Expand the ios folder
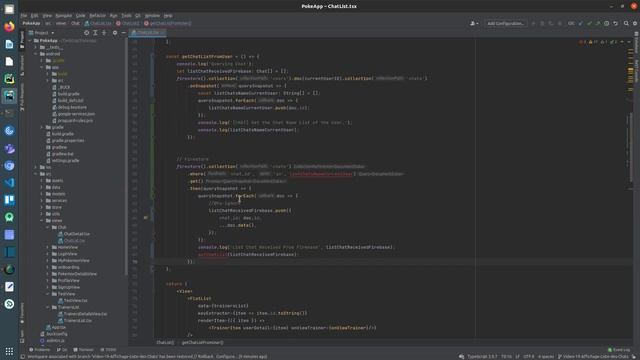This screenshot has width=640, height=360. (x=36, y=167)
